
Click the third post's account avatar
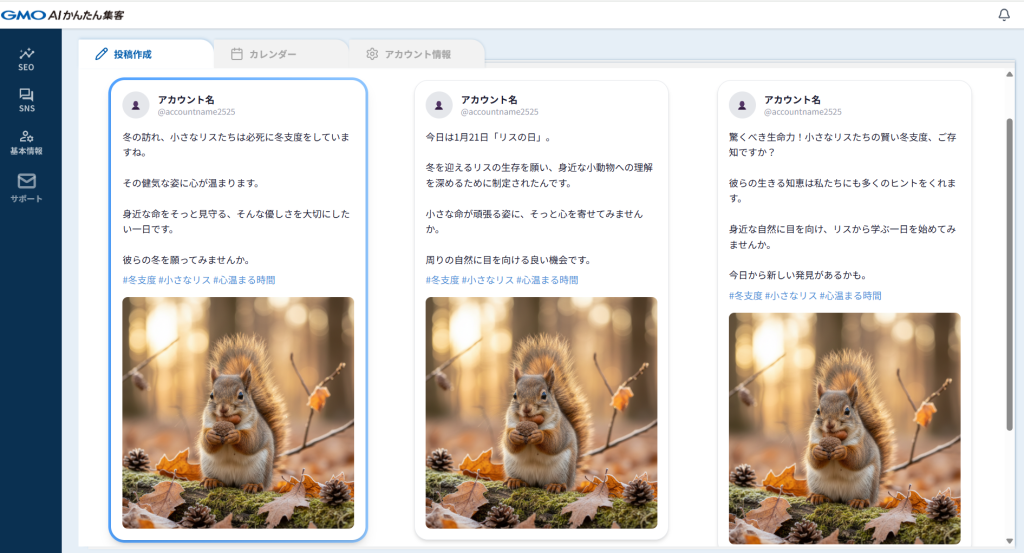point(742,105)
